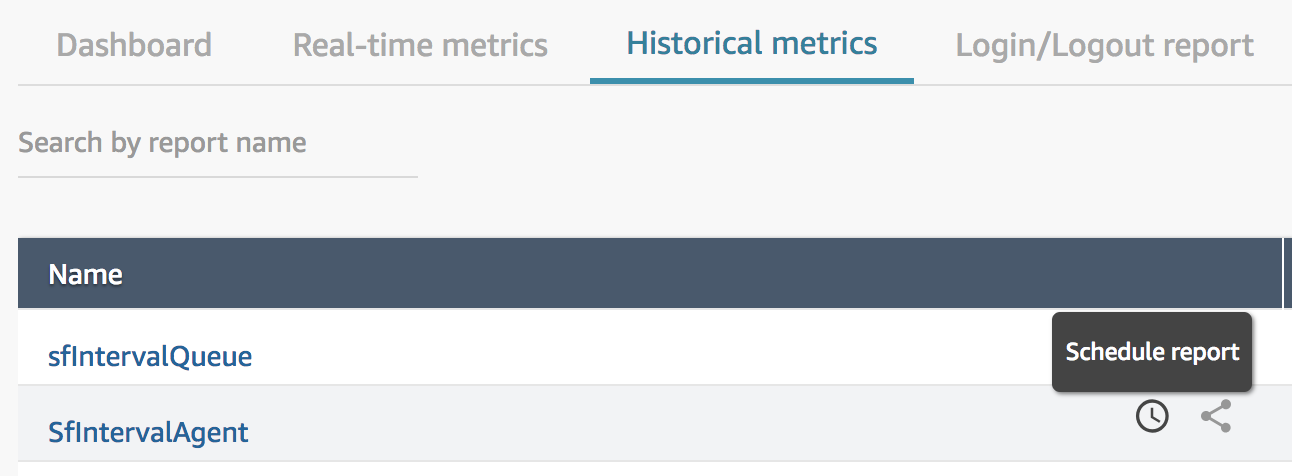Click the blue underline beneath Historical metrics
This screenshot has height=476, width=1292.
[752, 81]
